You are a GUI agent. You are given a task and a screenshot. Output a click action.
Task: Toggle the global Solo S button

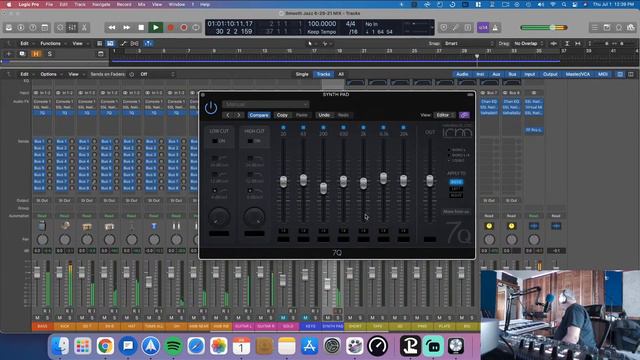[49, 54]
